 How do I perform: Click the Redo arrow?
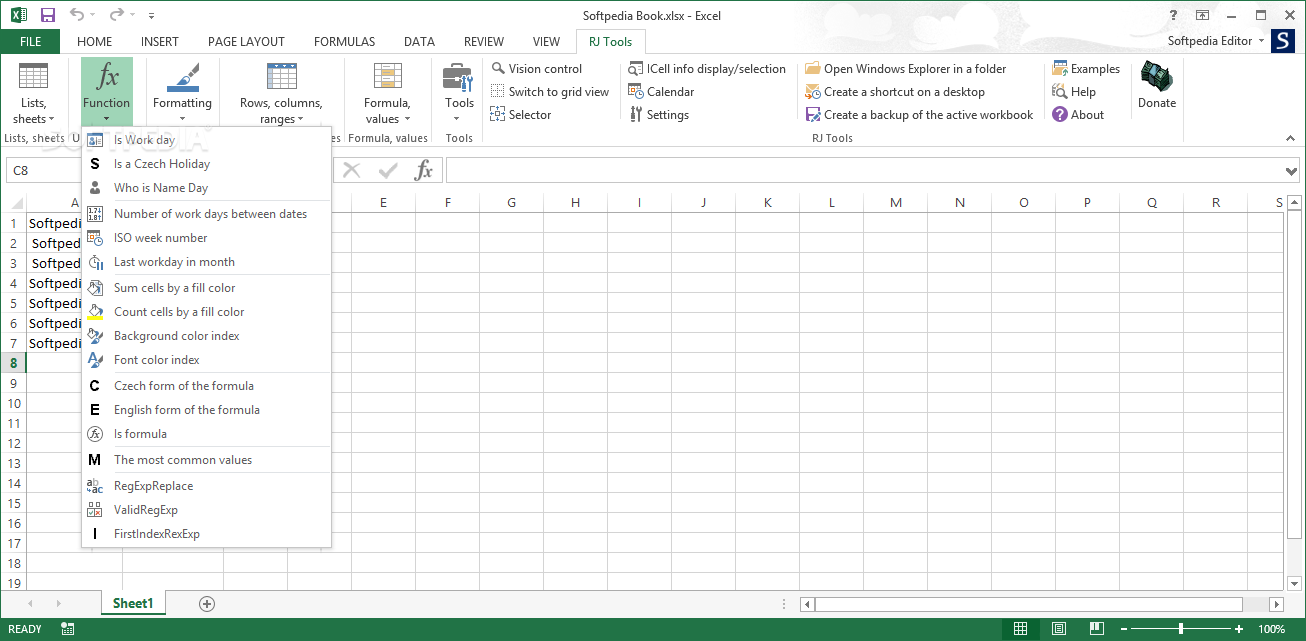[x=117, y=15]
